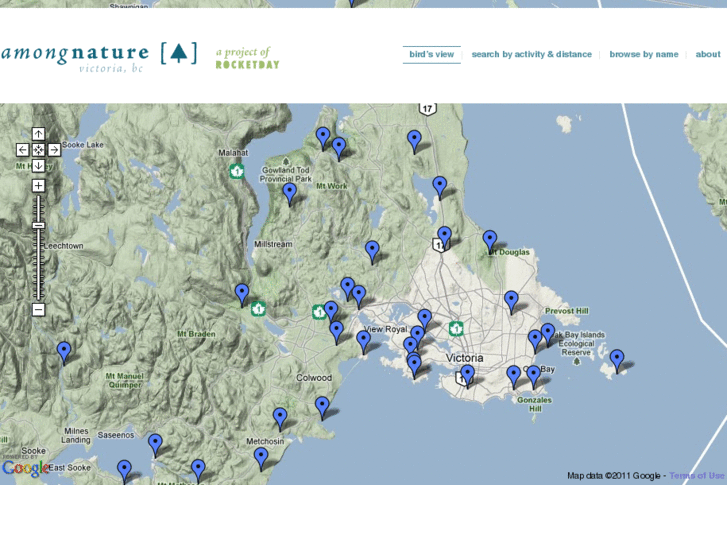Select the marker west of Prevost Hill

[511, 303]
